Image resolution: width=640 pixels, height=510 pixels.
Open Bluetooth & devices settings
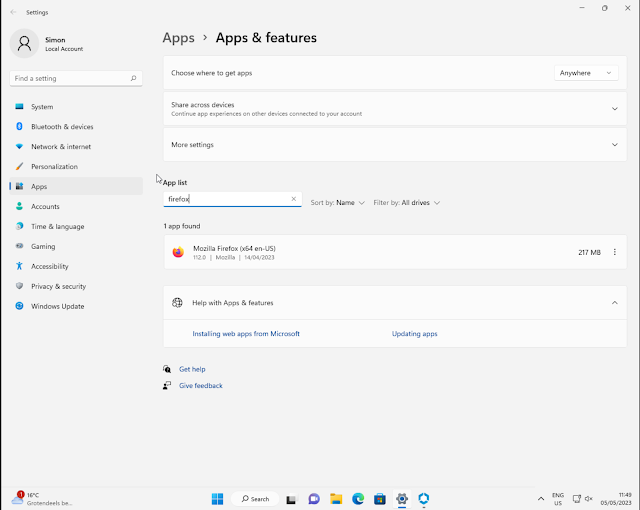coord(76,126)
